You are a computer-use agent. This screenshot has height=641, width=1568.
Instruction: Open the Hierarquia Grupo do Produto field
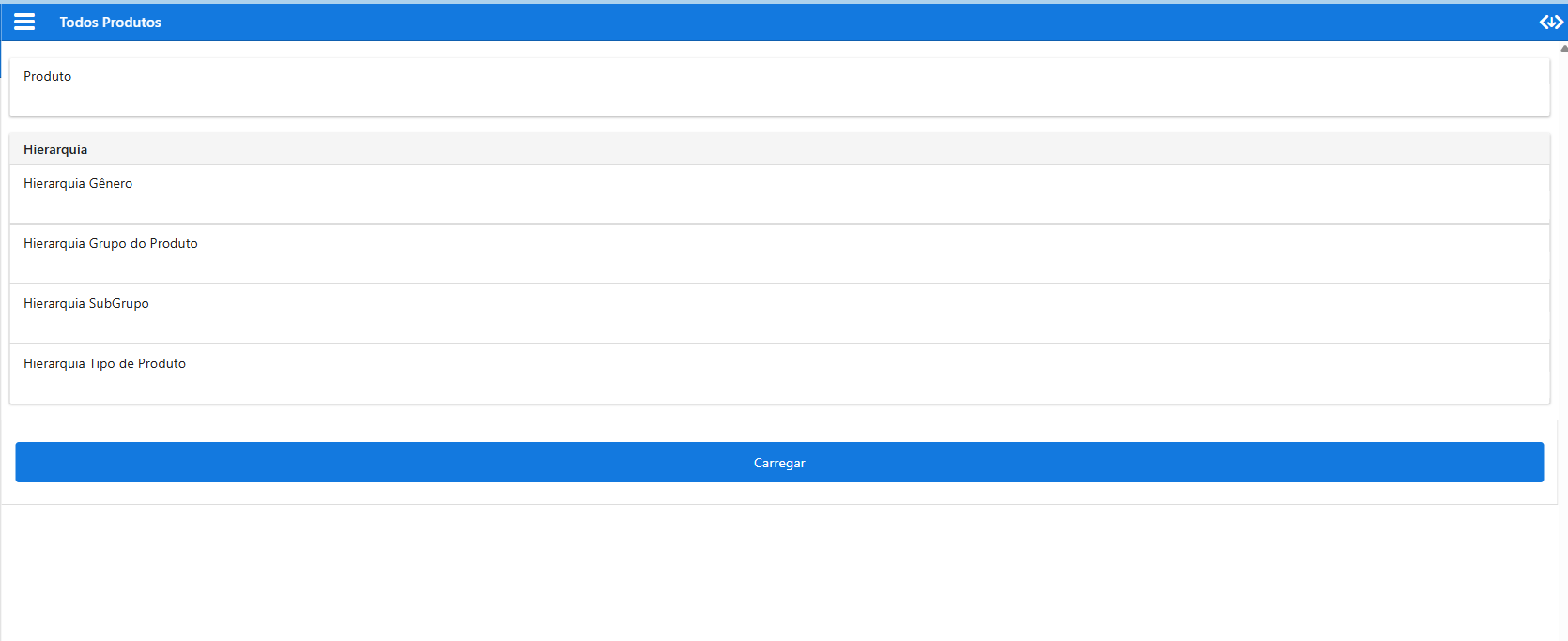coord(779,267)
